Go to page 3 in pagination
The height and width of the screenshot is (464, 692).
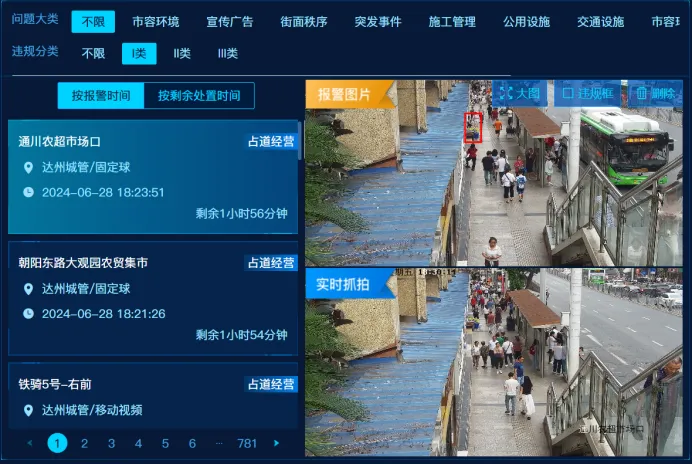pos(111,443)
